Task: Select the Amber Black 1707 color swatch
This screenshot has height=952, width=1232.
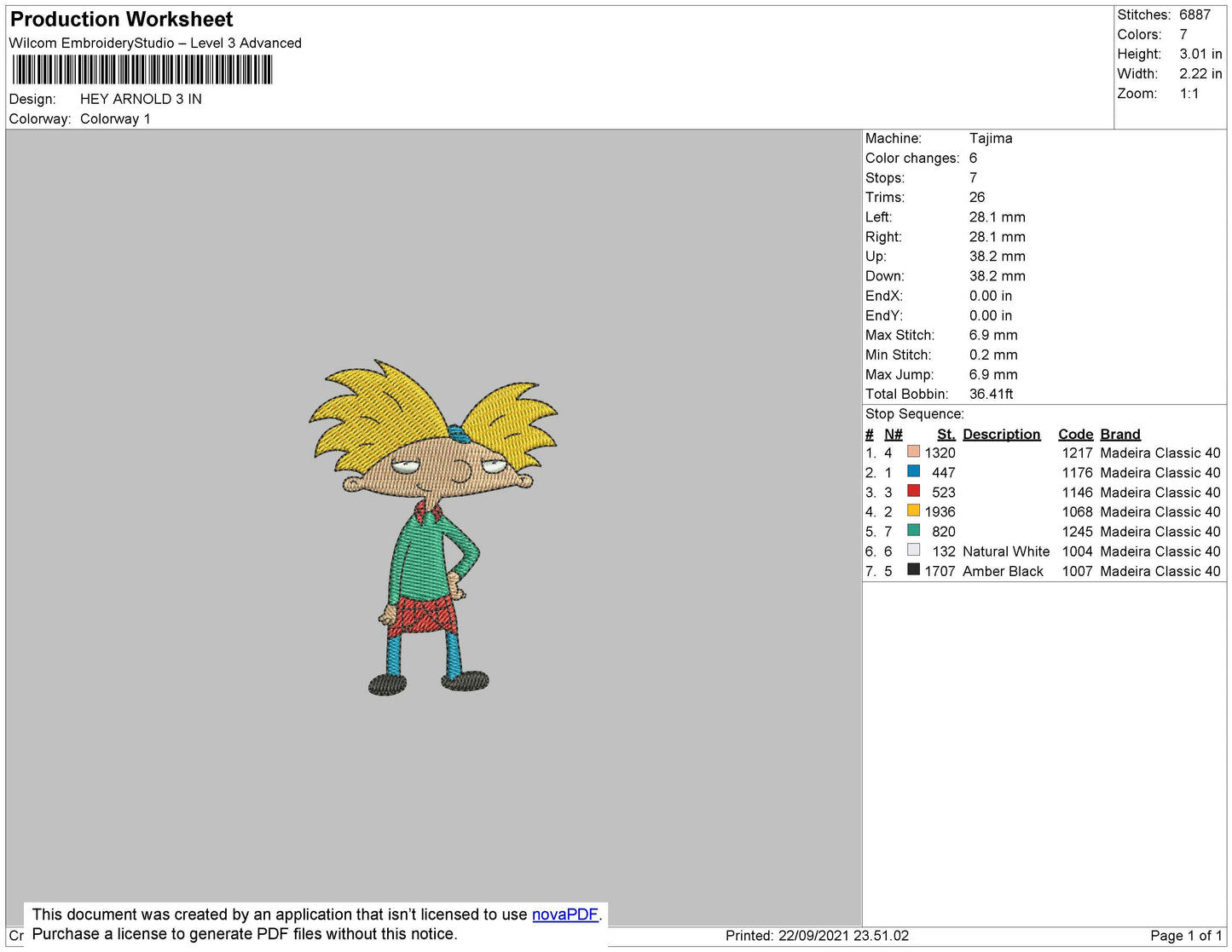Action: [x=913, y=569]
